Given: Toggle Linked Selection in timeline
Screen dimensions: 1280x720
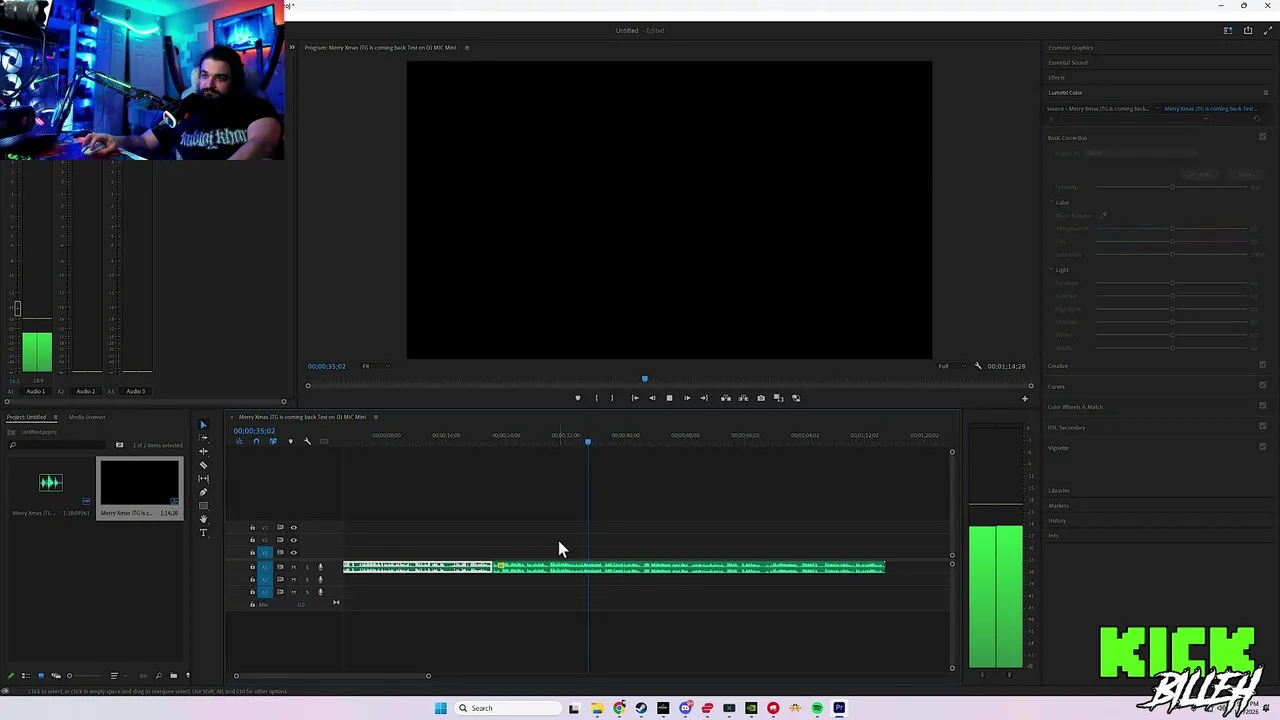Looking at the screenshot, I should [x=273, y=441].
